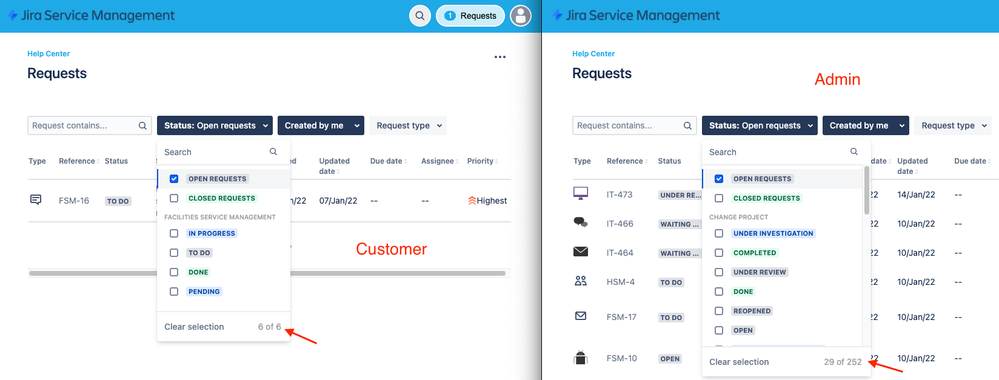
Task: Click the Jira Service Management logo in Customer window
Action: 90,15
